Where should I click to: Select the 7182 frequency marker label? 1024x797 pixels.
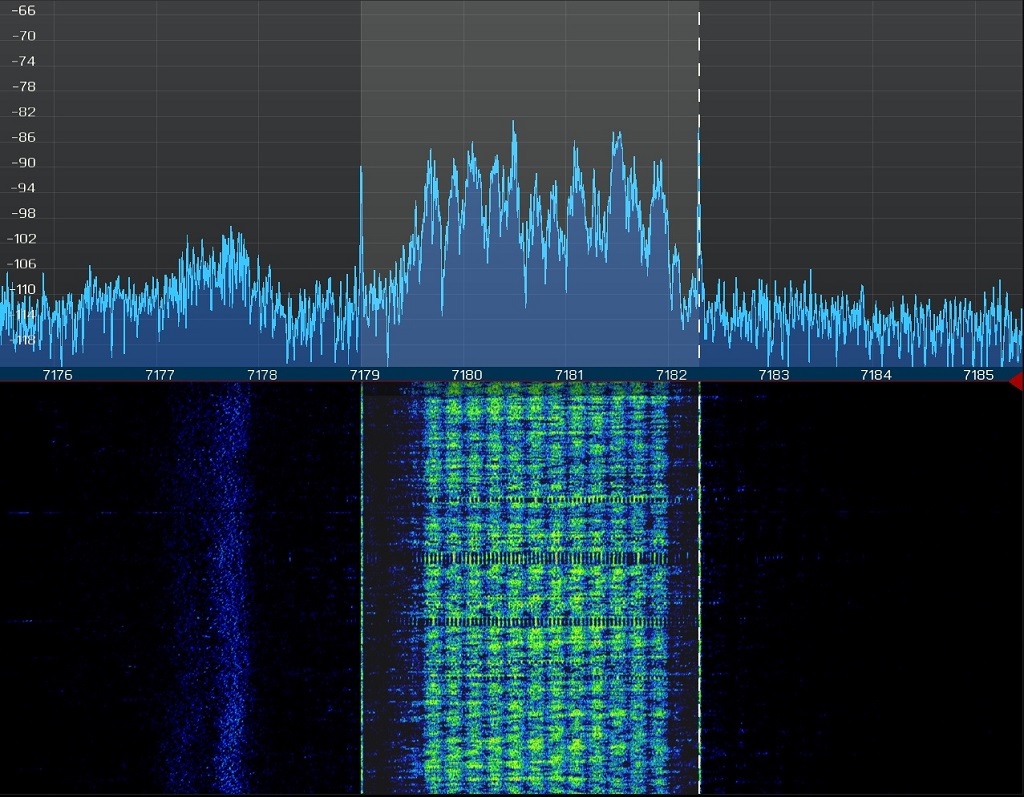pos(671,375)
